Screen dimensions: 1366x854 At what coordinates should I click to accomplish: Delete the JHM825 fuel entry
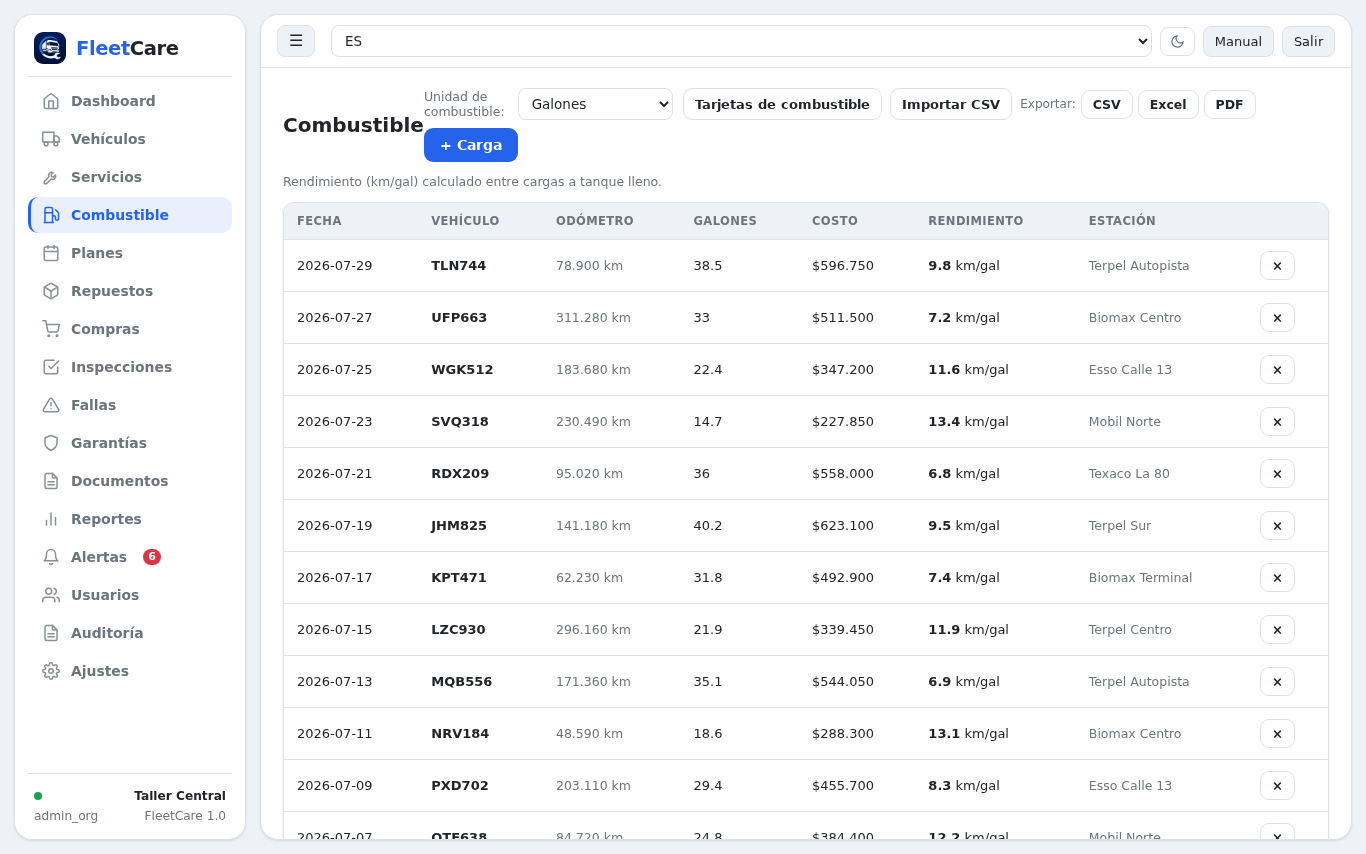[1277, 526]
